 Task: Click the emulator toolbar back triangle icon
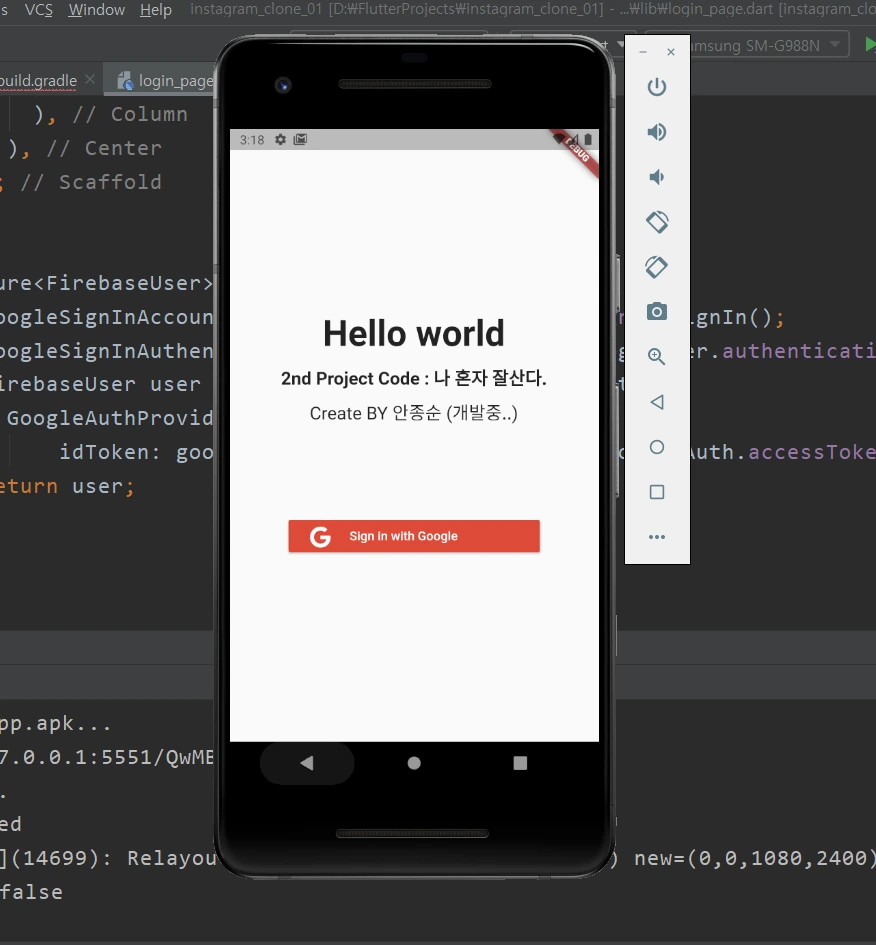[657, 402]
